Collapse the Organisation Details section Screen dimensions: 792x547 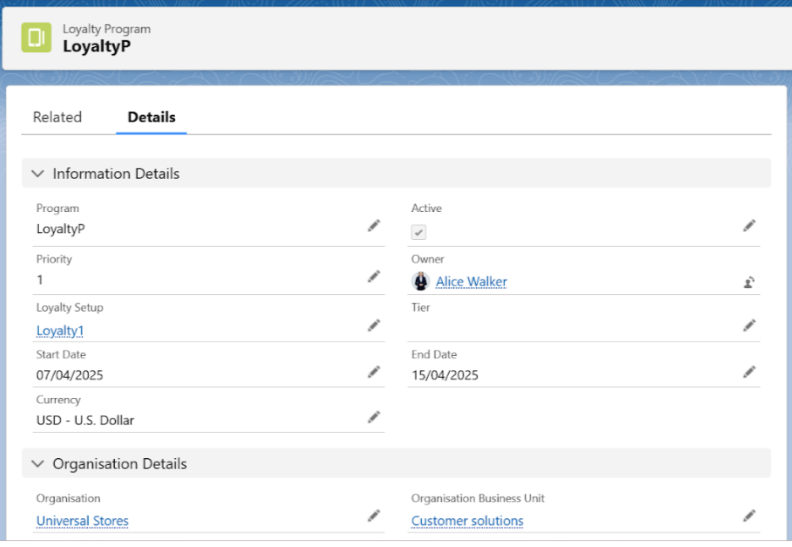tap(38, 464)
